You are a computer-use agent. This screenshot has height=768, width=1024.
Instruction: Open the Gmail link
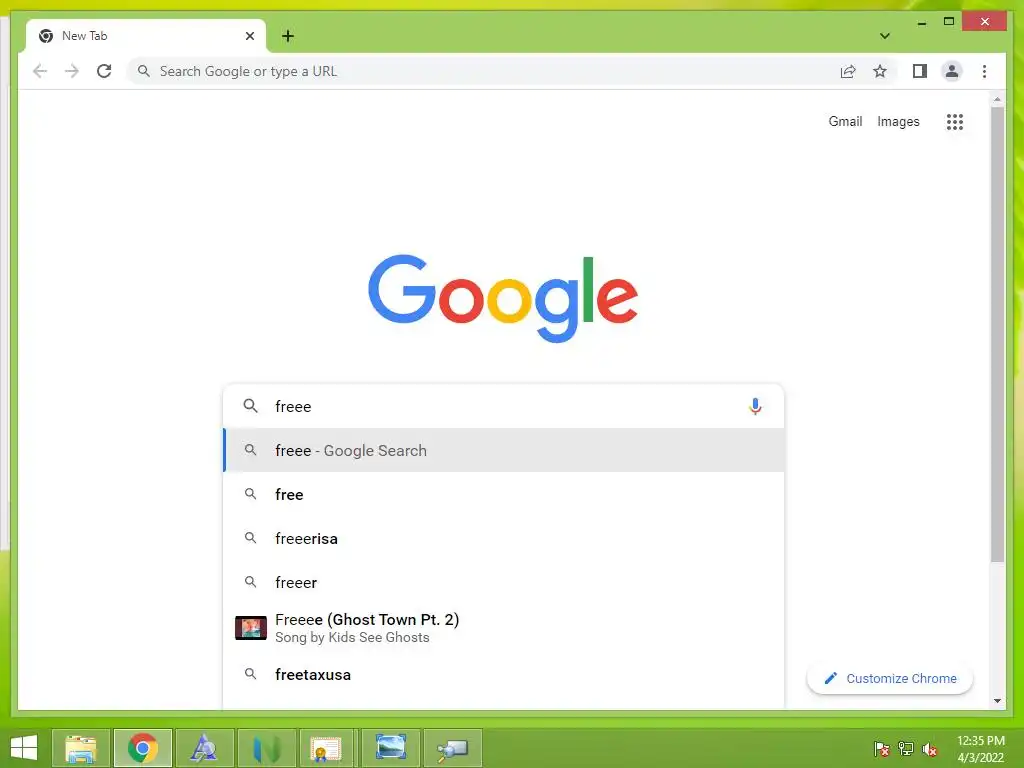point(845,121)
